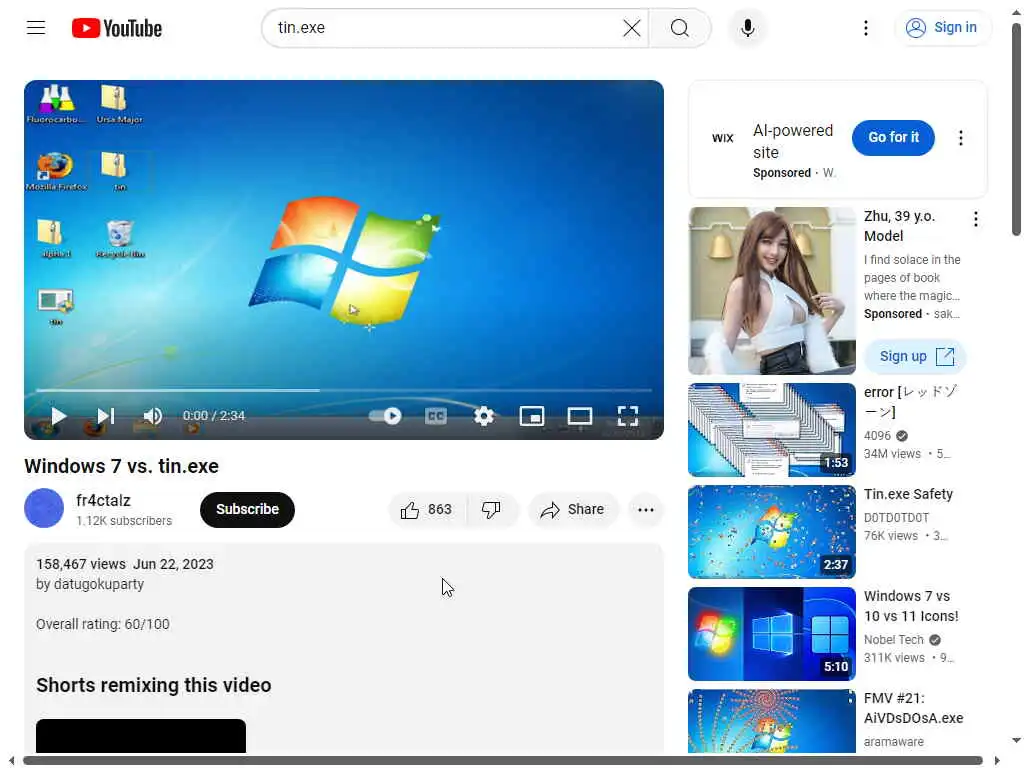Click the Sign in button
Screen dimensions: 1024x768
tap(942, 27)
